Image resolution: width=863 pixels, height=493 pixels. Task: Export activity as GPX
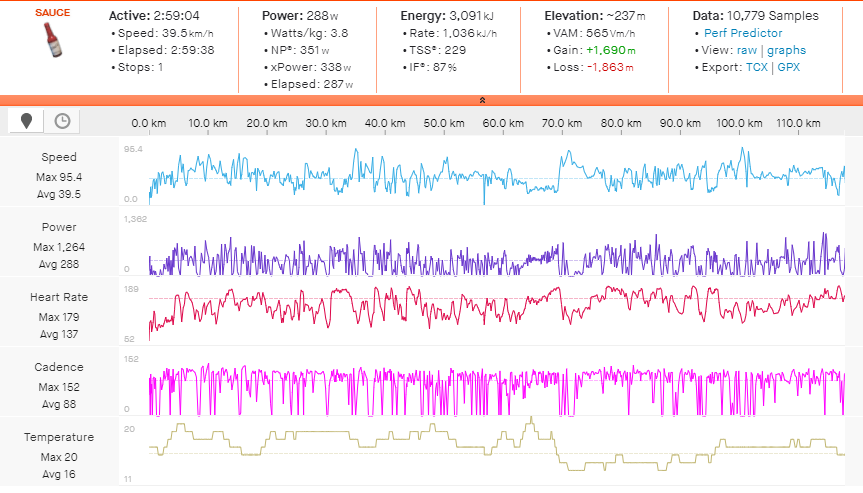click(788, 67)
